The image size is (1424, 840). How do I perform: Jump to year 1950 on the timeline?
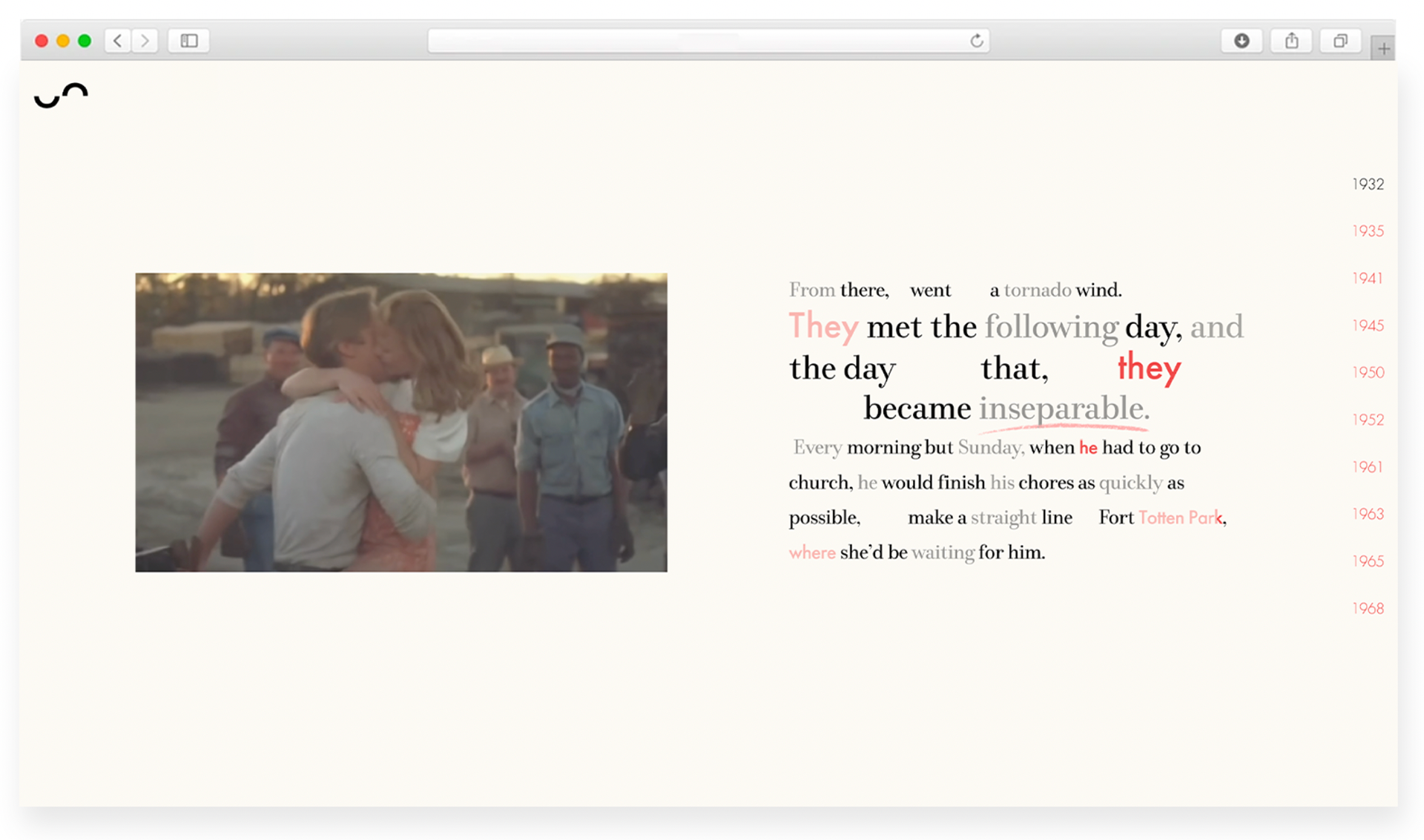tap(1368, 372)
